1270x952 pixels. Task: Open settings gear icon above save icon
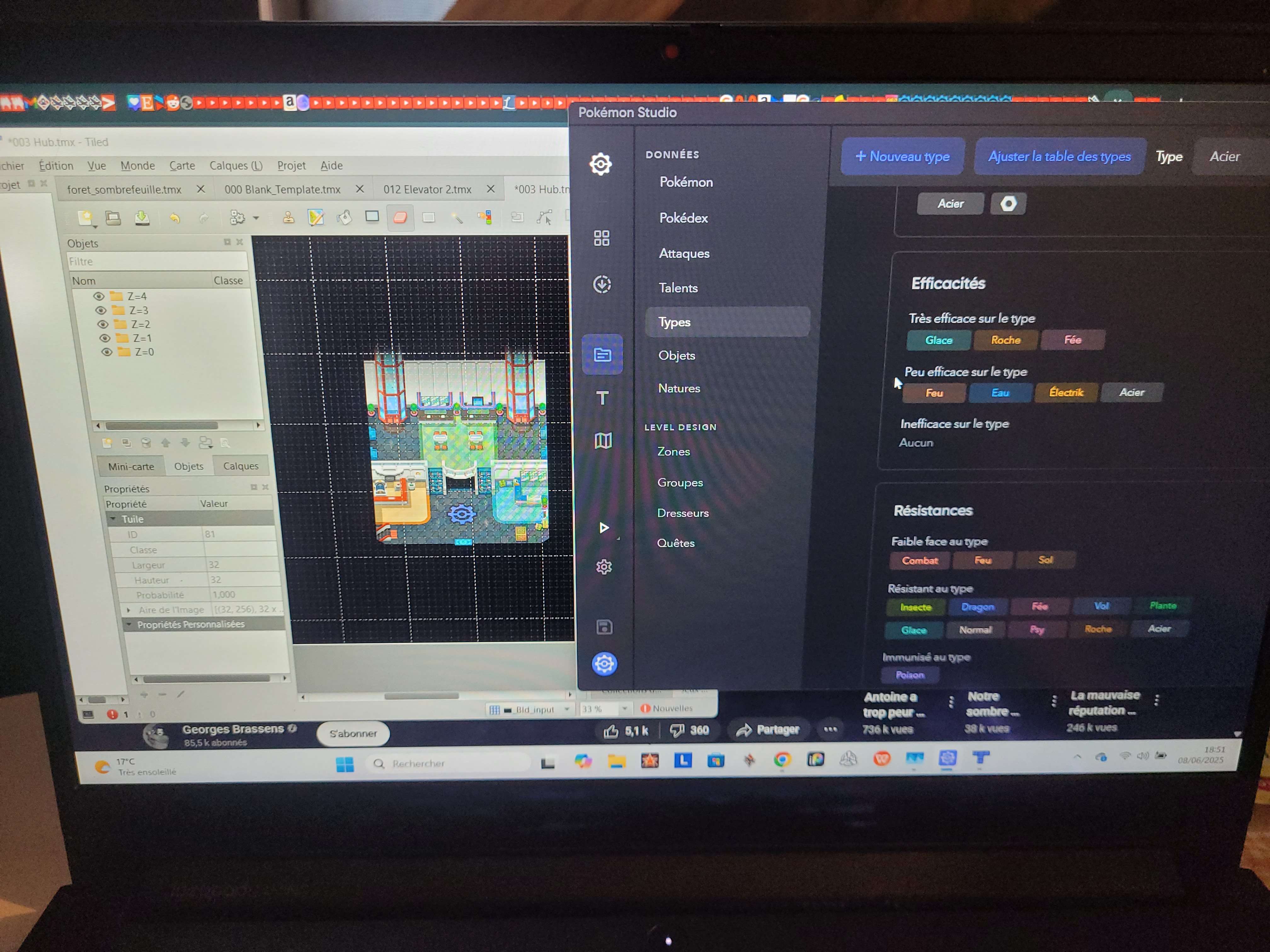[604, 567]
